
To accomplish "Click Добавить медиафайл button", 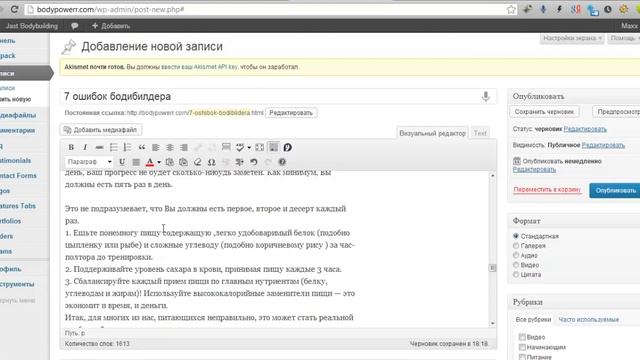I will pyautogui.click(x=101, y=130).
